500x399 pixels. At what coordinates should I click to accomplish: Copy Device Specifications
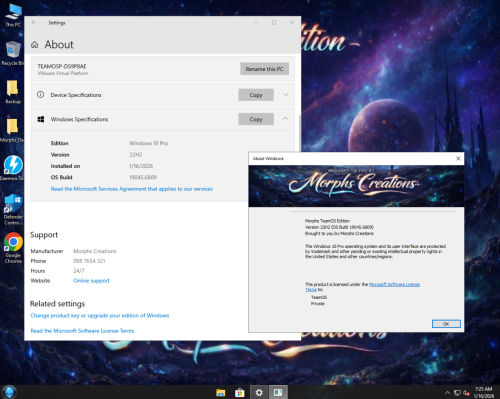[x=256, y=95]
